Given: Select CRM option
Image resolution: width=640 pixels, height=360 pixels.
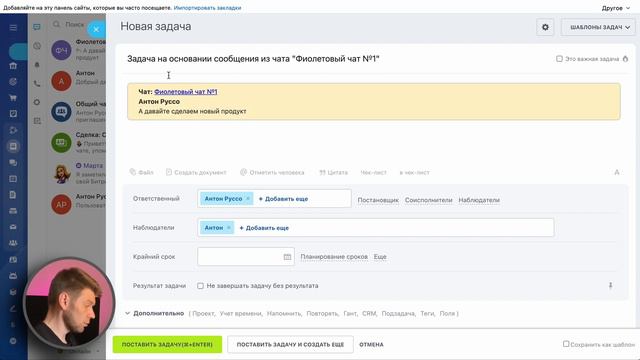Looking at the screenshot, I should (369, 313).
